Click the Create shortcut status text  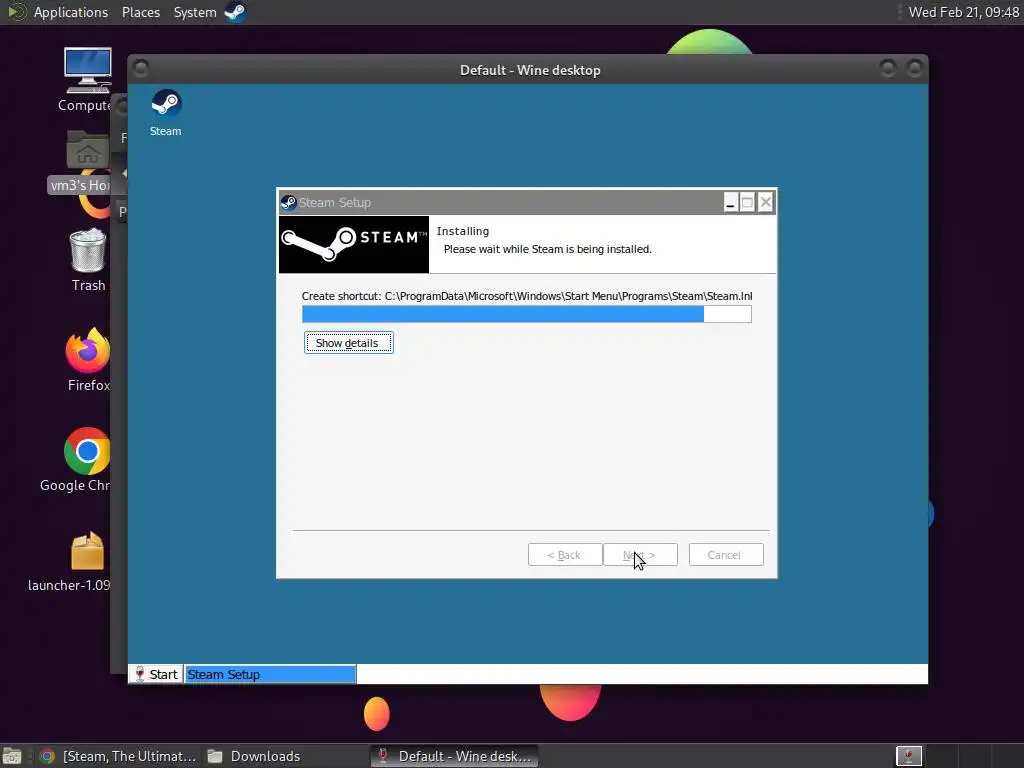click(x=526, y=296)
